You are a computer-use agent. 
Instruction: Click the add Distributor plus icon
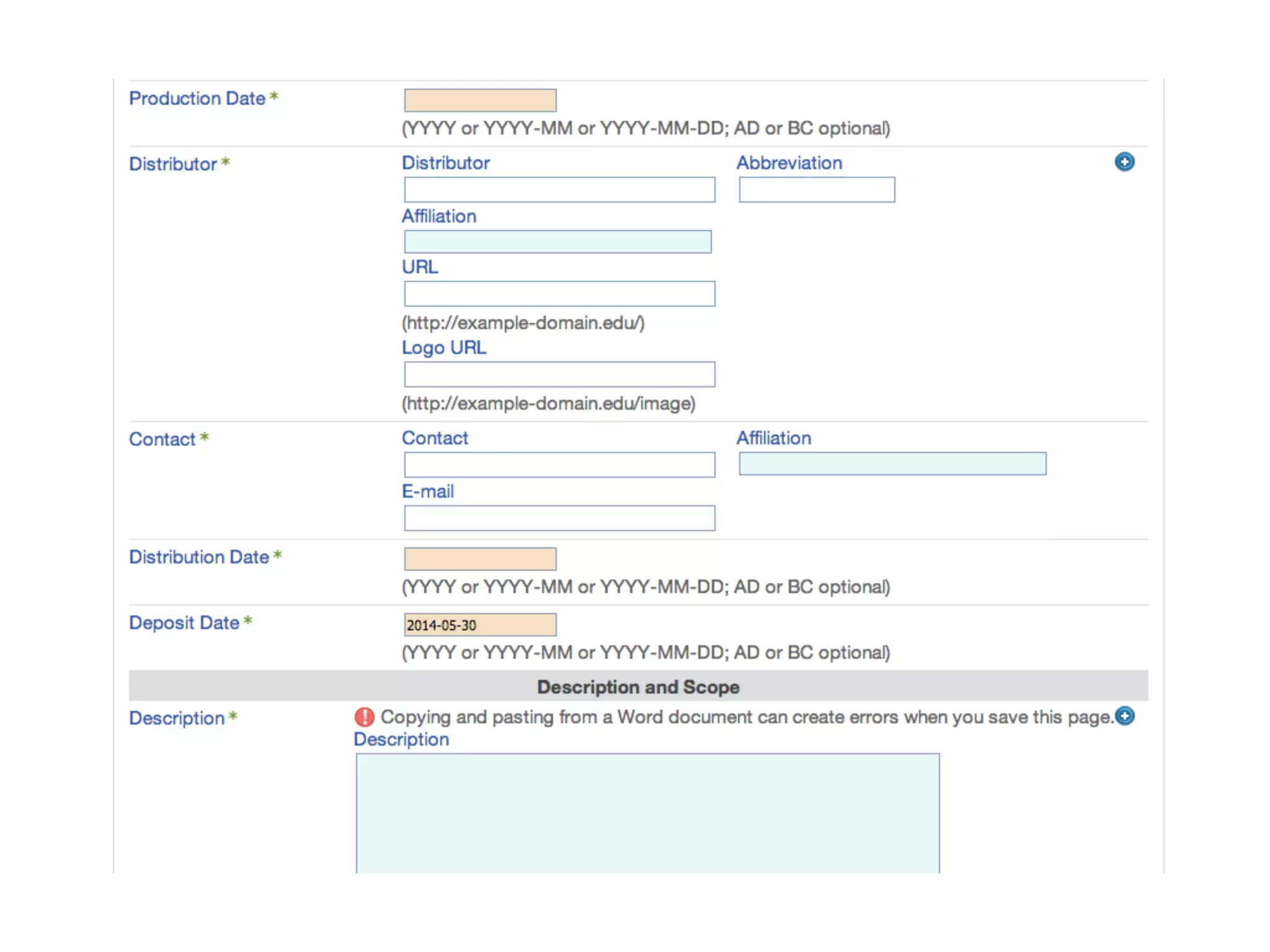tap(1124, 162)
